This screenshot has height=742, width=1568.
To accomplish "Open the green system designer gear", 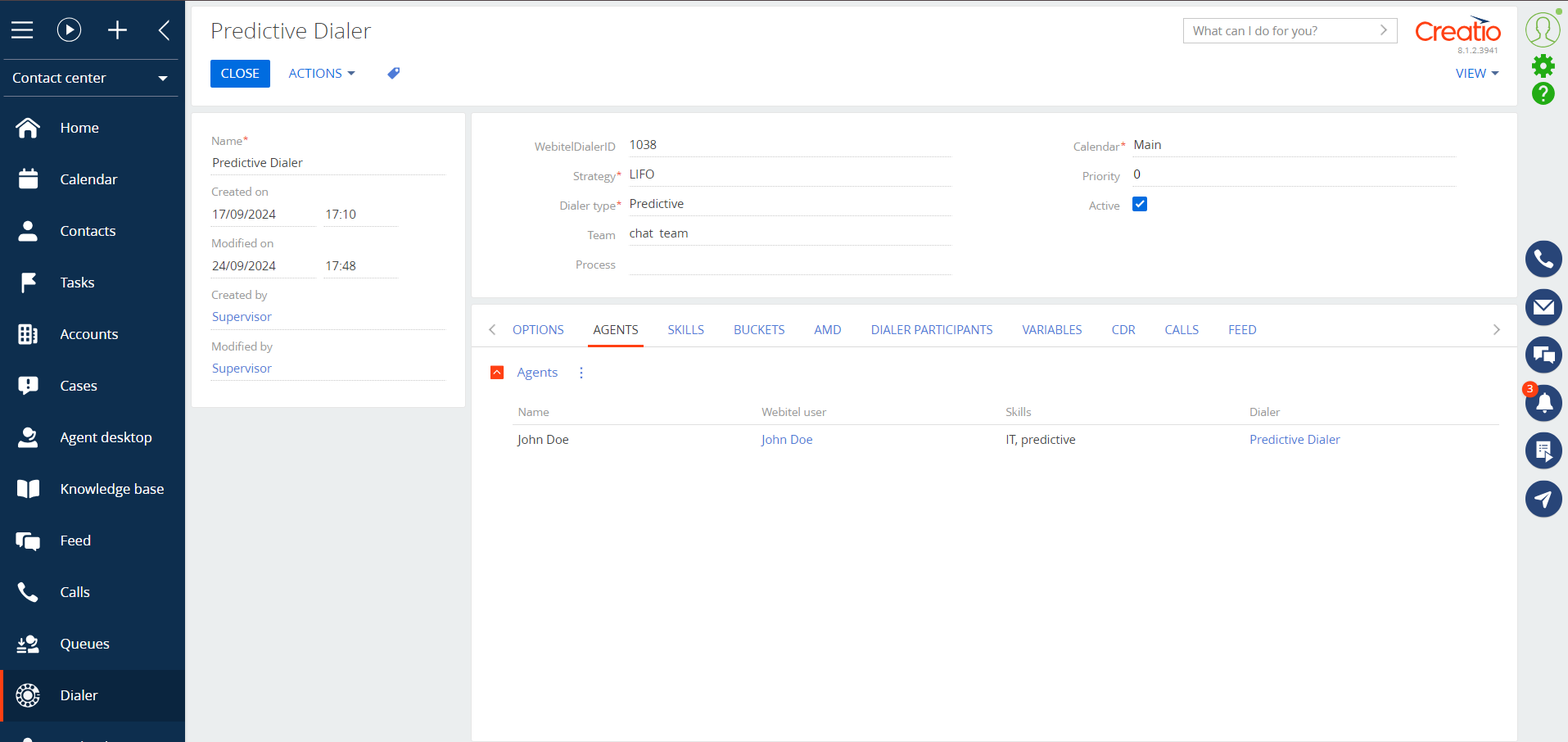I will click(x=1543, y=66).
